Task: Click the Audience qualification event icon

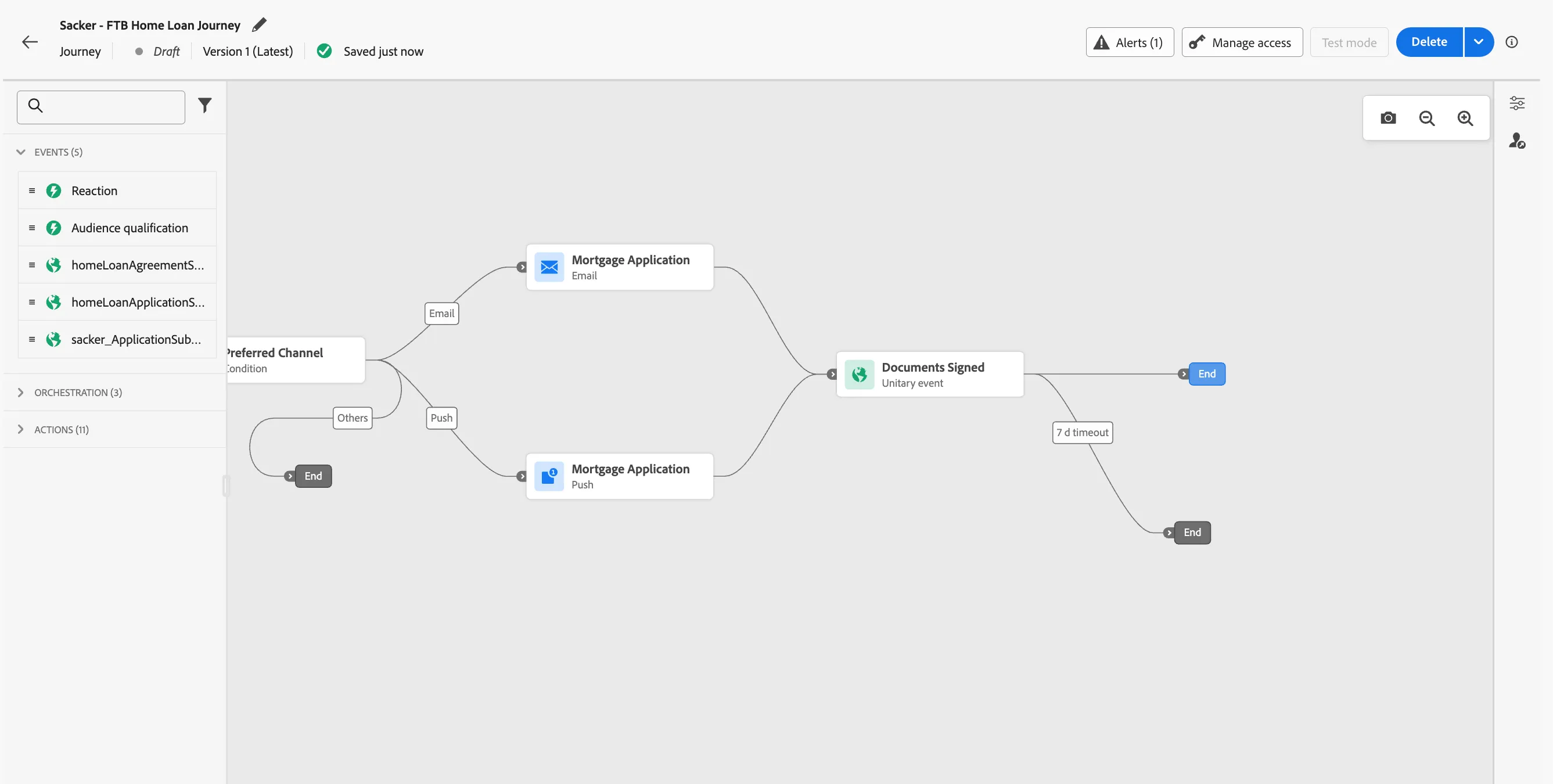Action: pyautogui.click(x=53, y=228)
